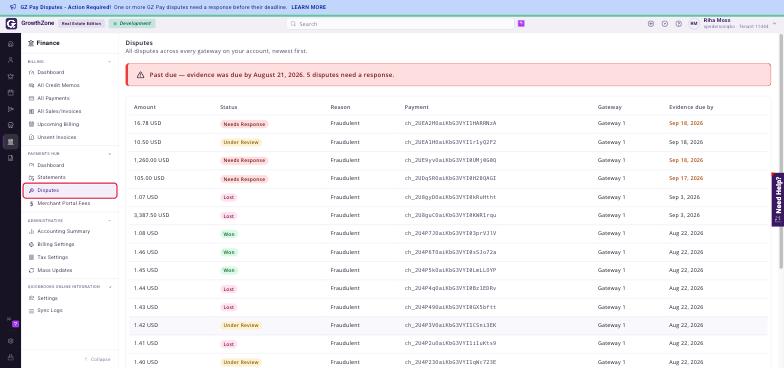Image resolution: width=784 pixels, height=368 pixels.
Task: Collapse the Payments Hub section
Action: 110,154
